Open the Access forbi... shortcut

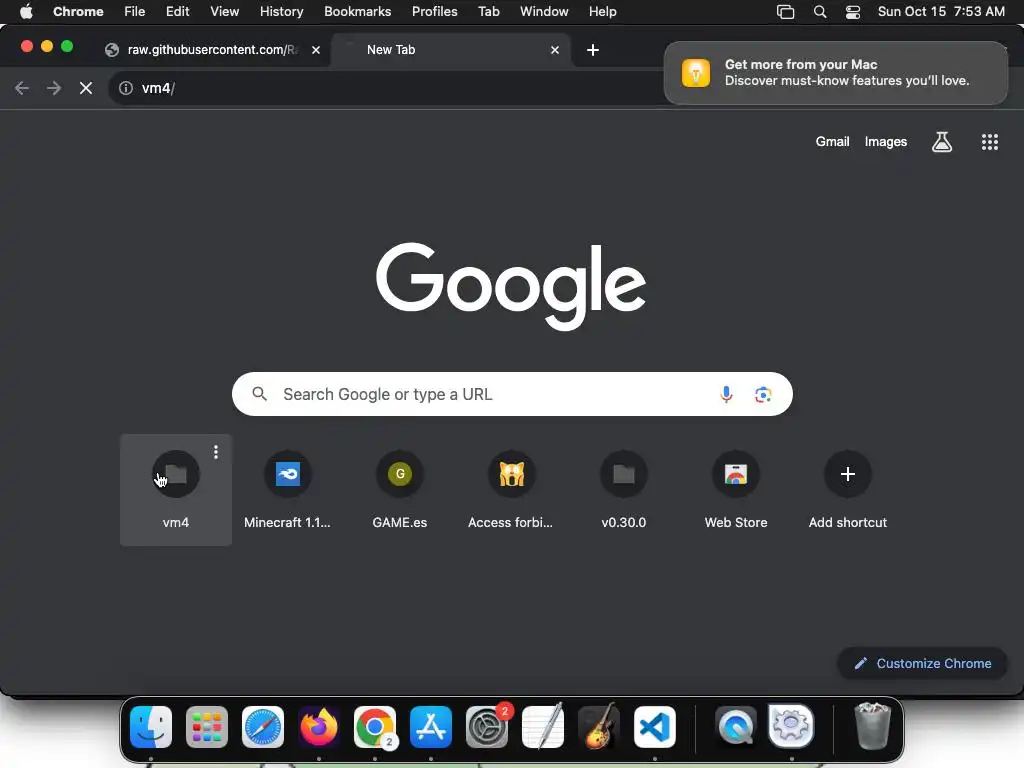pyautogui.click(x=511, y=490)
